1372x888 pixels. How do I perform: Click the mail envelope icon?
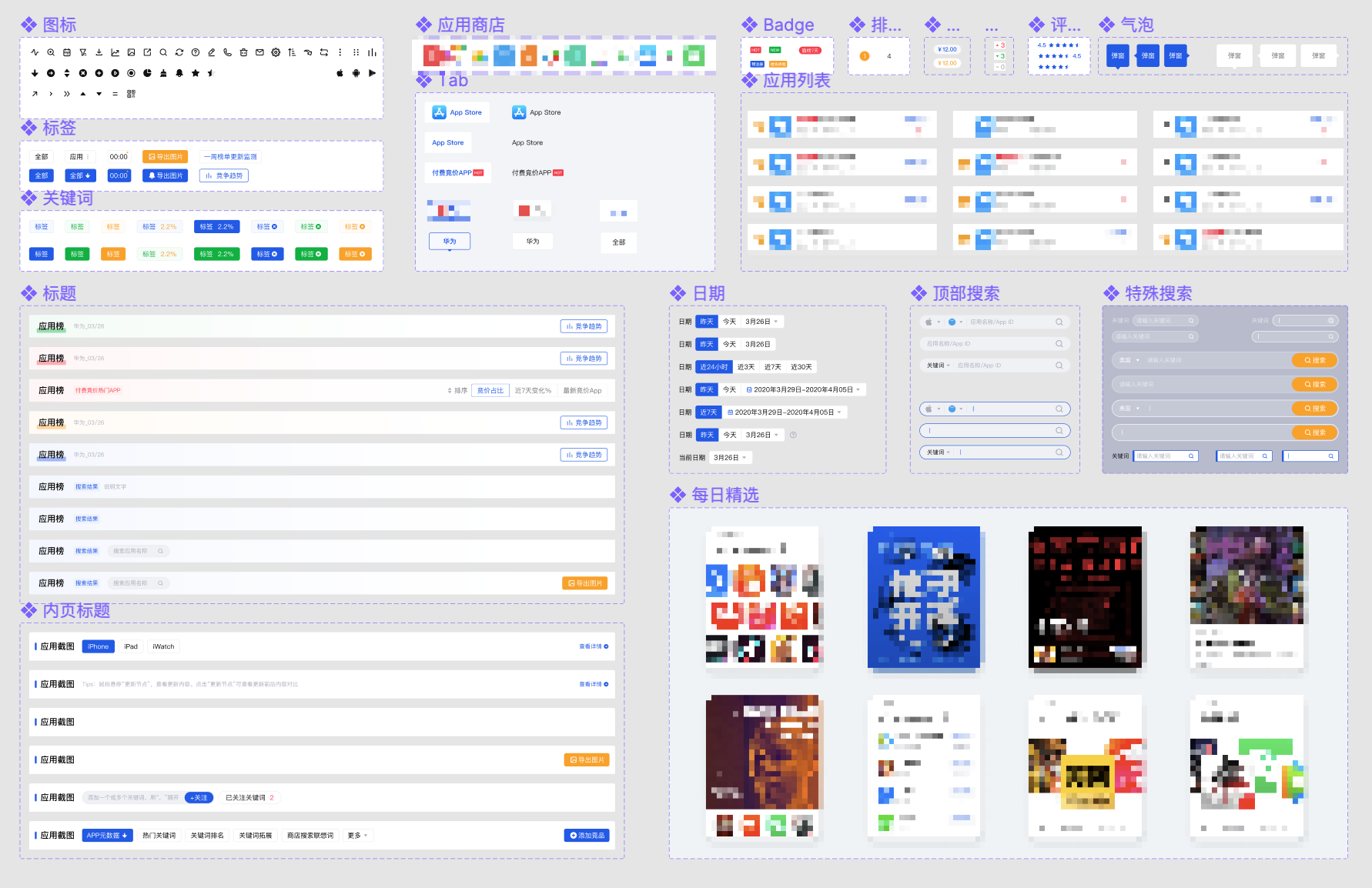point(259,52)
